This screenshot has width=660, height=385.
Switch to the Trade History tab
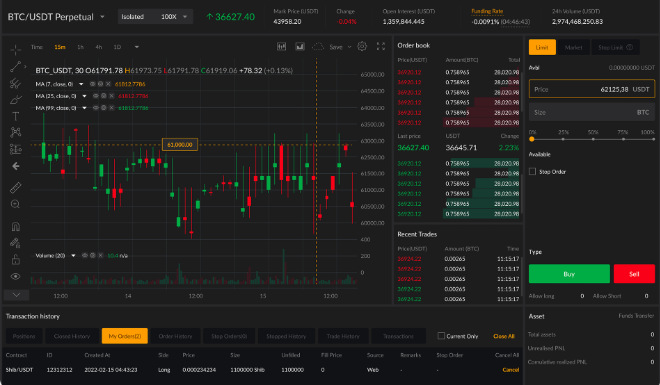[x=343, y=336]
